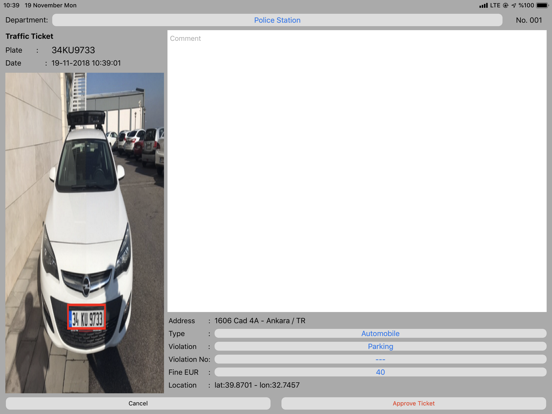Viewport: 552px width, 414px height.
Task: Tap the Department label
Action: click(27, 20)
